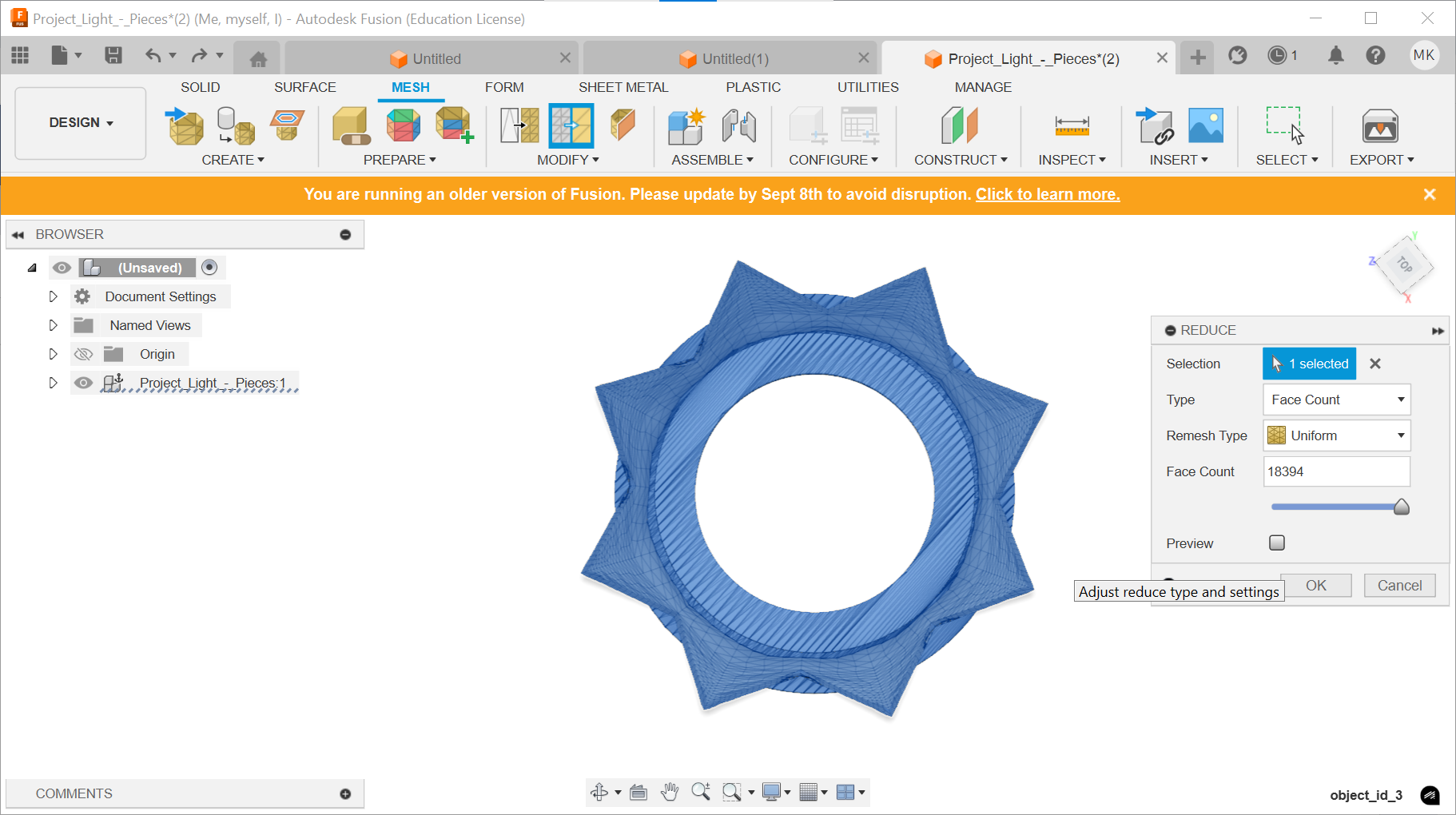This screenshot has height=815, width=1456.
Task: Open the notifications bell icon
Action: 1335,55
